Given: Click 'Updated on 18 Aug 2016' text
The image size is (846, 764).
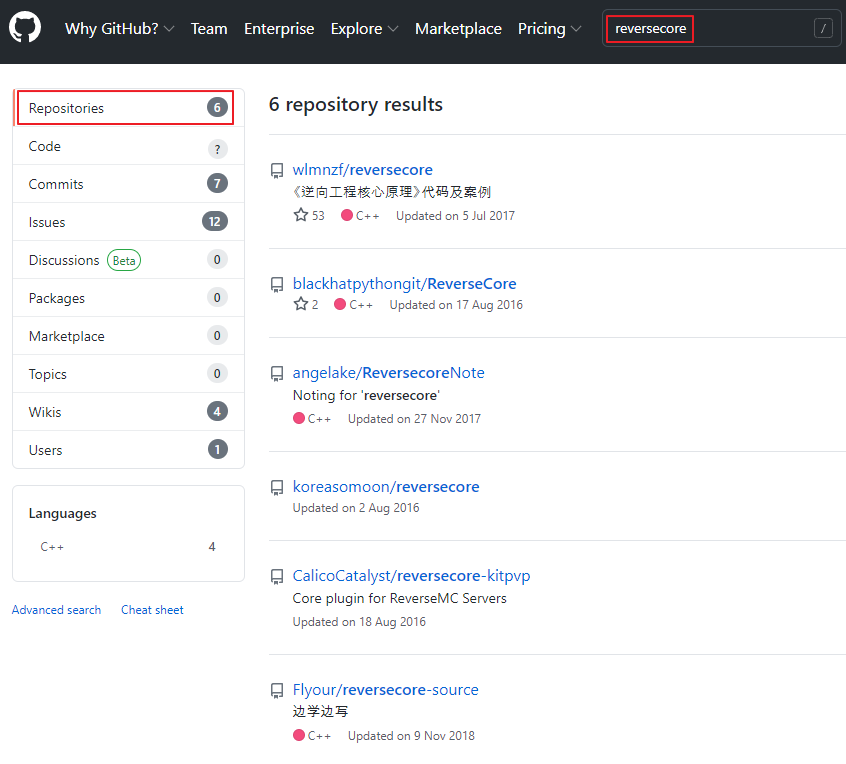Looking at the screenshot, I should 359,622.
